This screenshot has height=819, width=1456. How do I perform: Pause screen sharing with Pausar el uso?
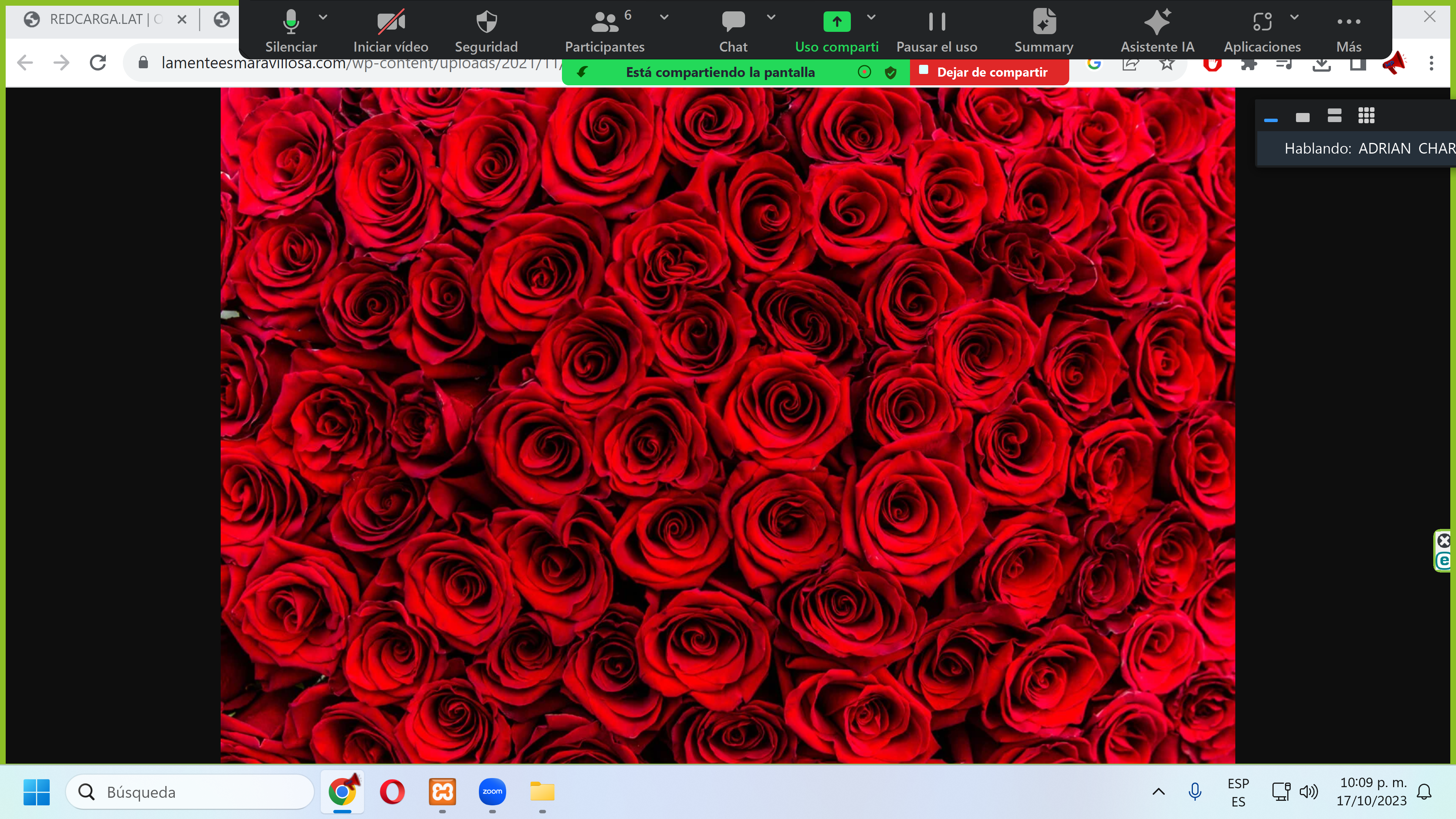click(937, 23)
